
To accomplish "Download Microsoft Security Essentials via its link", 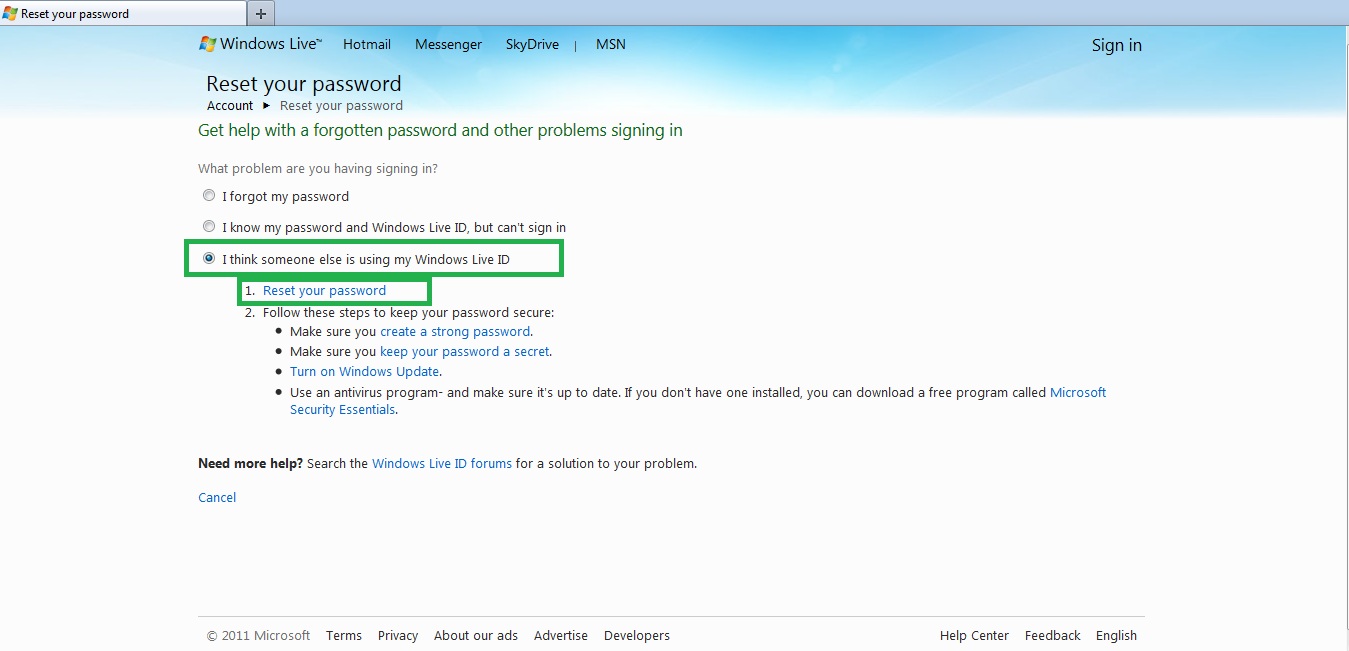I will pyautogui.click(x=1077, y=392).
